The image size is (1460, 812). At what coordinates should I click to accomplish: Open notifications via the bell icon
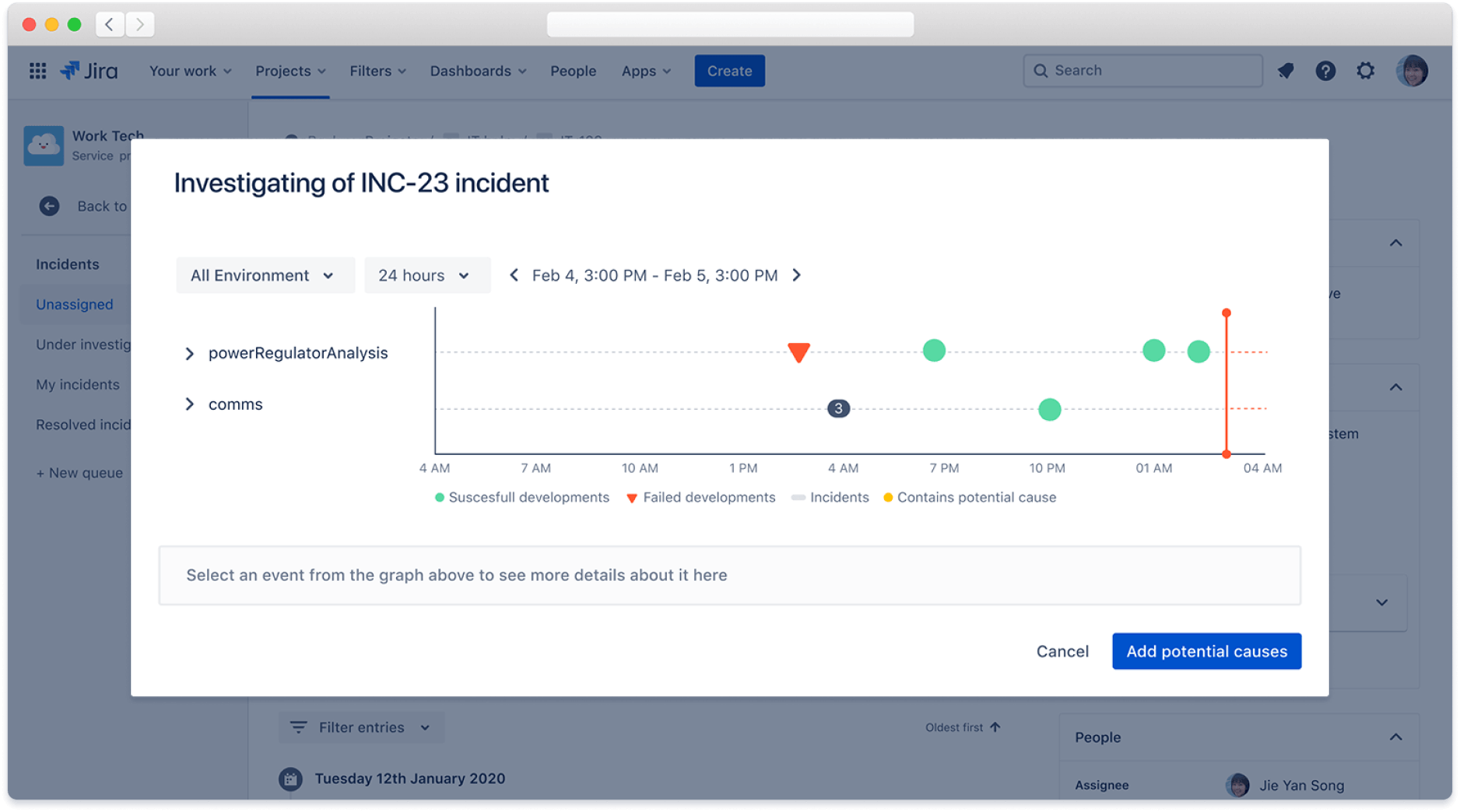(1286, 71)
